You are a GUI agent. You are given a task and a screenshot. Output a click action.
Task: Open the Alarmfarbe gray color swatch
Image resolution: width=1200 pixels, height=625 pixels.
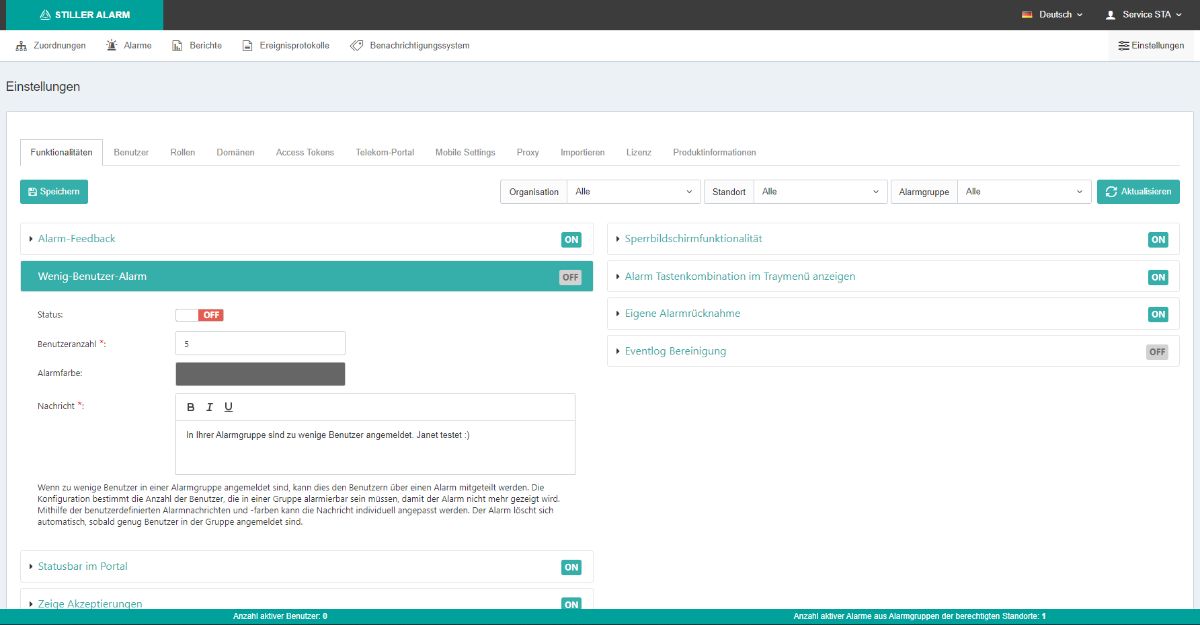[x=260, y=374]
